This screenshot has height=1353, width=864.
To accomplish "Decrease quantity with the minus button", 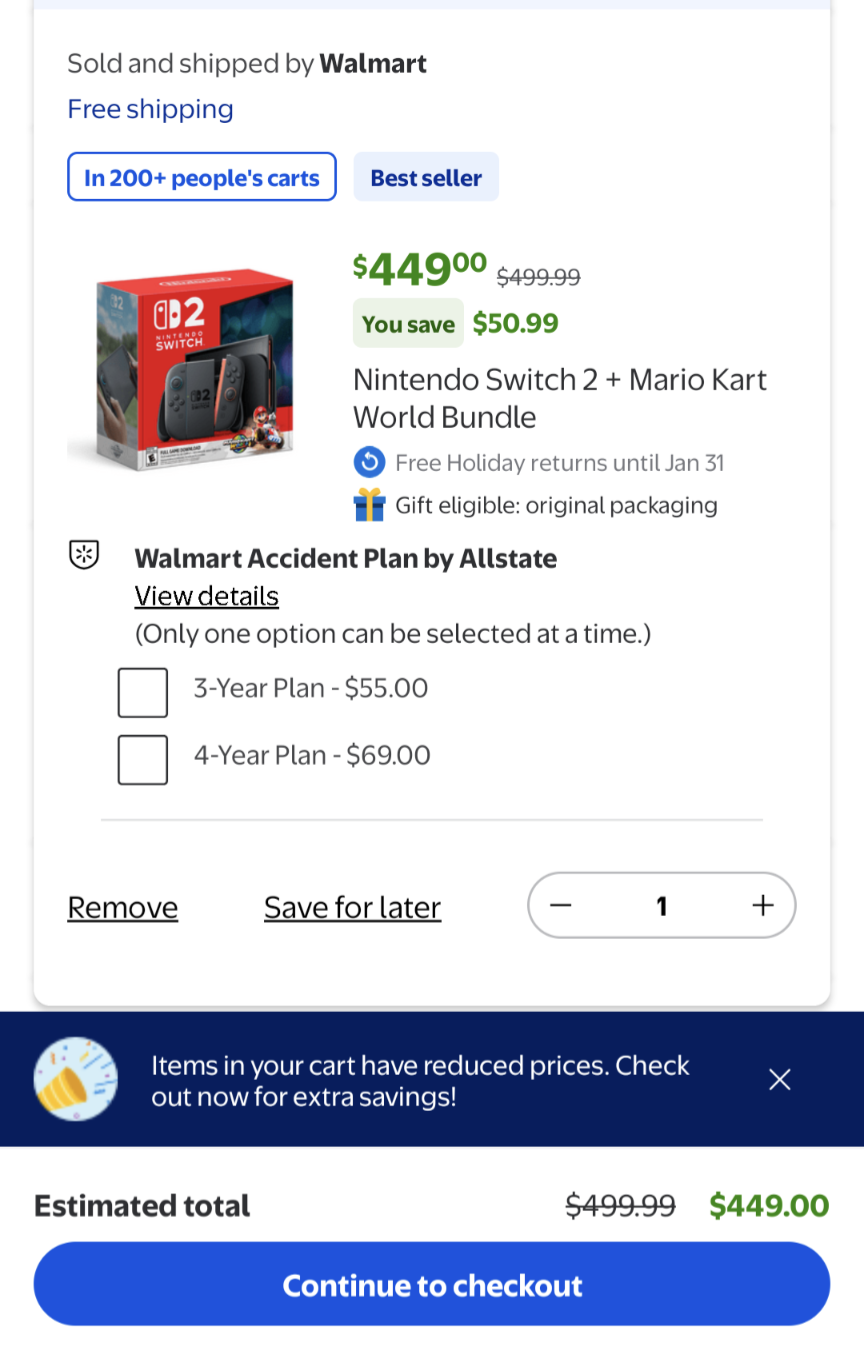I will pyautogui.click(x=561, y=905).
